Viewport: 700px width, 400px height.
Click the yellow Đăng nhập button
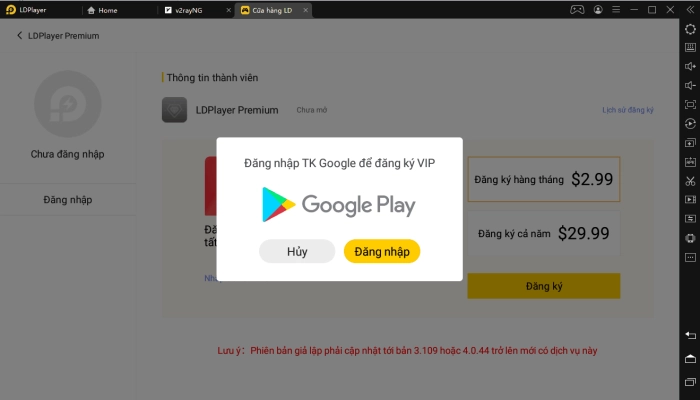(x=382, y=251)
